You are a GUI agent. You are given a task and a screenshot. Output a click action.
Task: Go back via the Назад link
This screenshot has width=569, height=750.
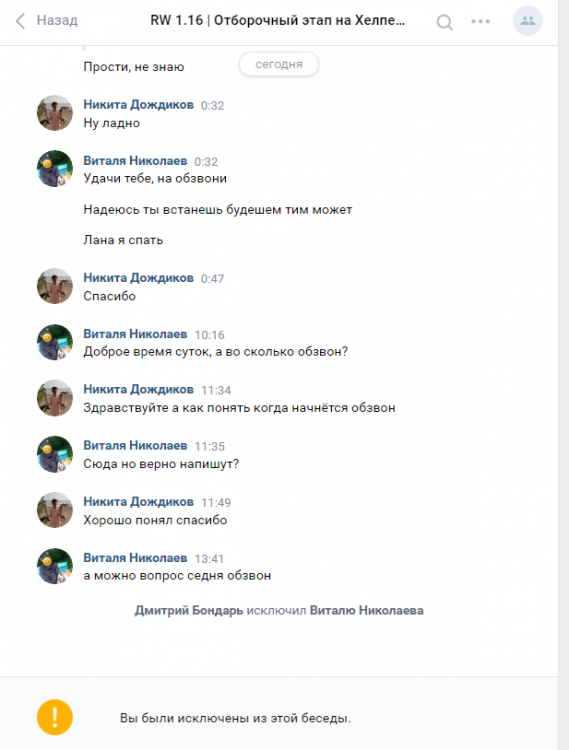(x=57, y=20)
